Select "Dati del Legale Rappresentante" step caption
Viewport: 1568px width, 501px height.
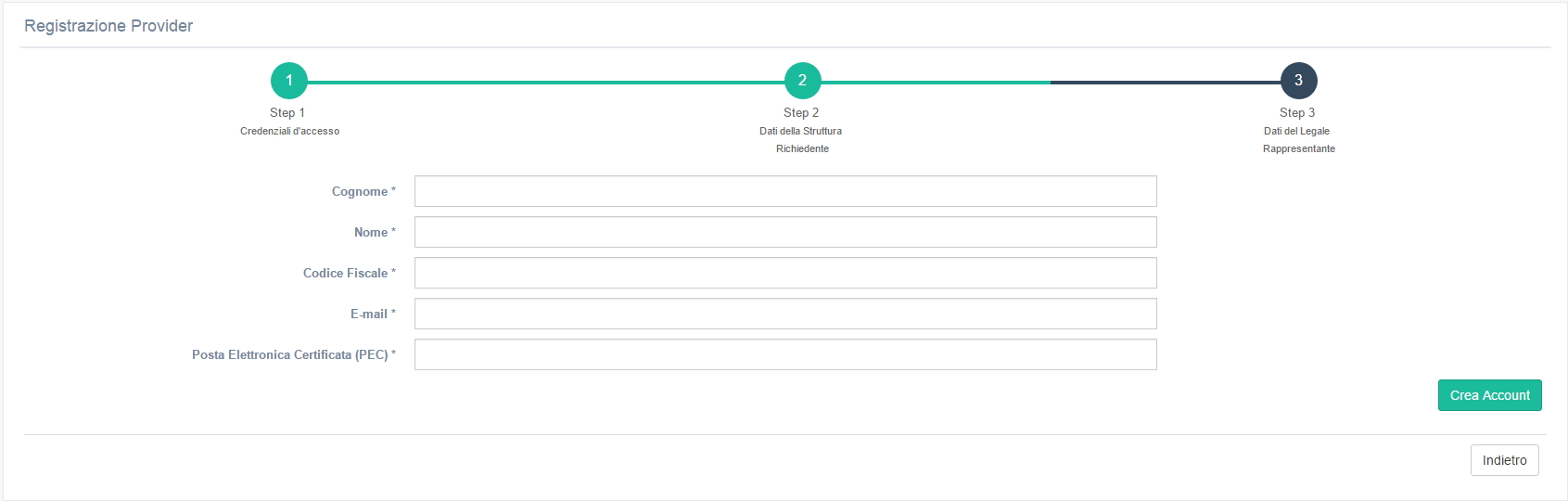pos(1298,139)
